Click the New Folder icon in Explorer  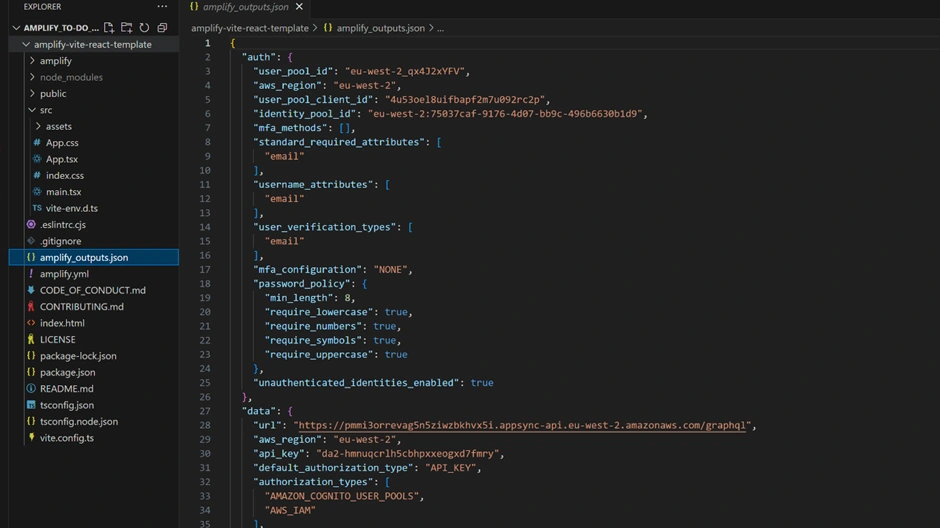[127, 28]
